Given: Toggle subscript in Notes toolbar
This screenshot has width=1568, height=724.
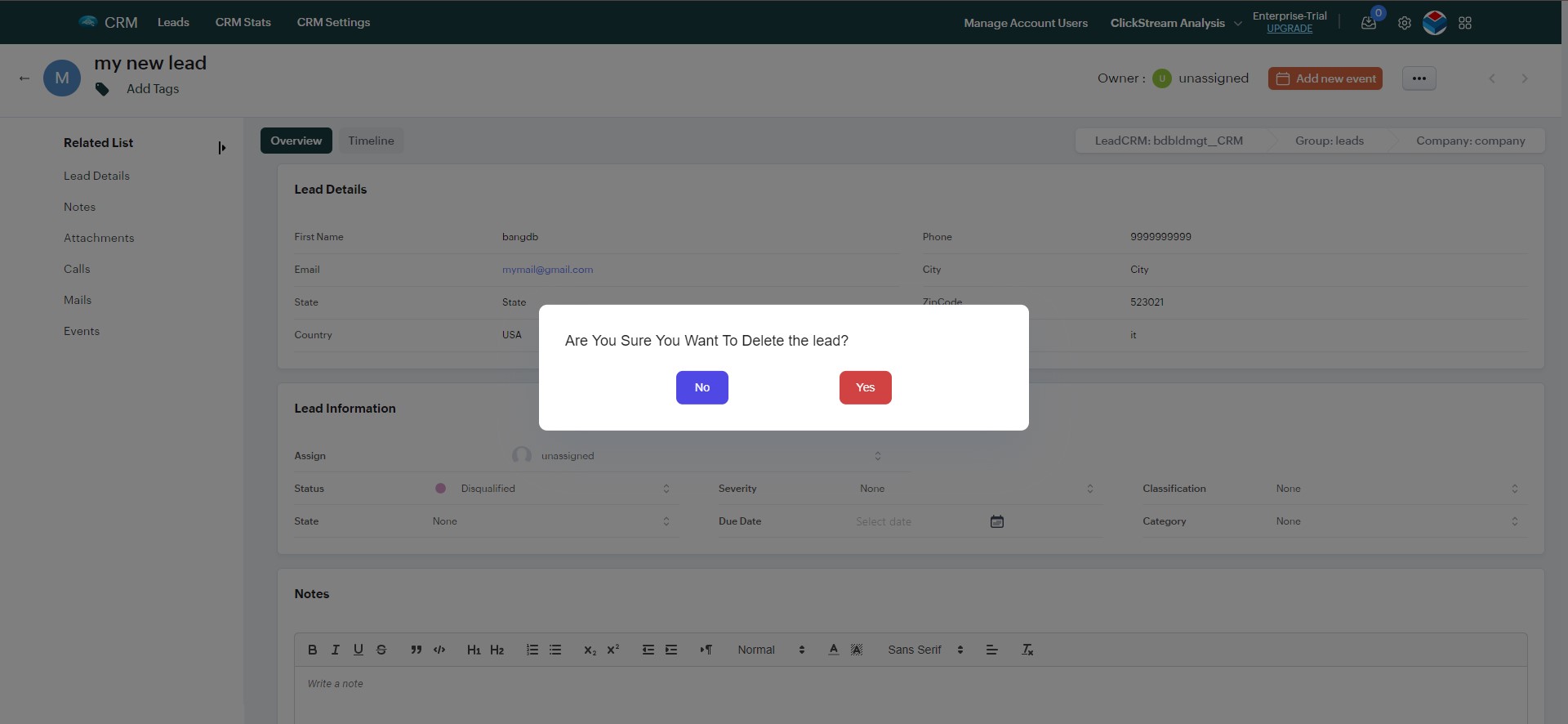Looking at the screenshot, I should click(x=590, y=650).
